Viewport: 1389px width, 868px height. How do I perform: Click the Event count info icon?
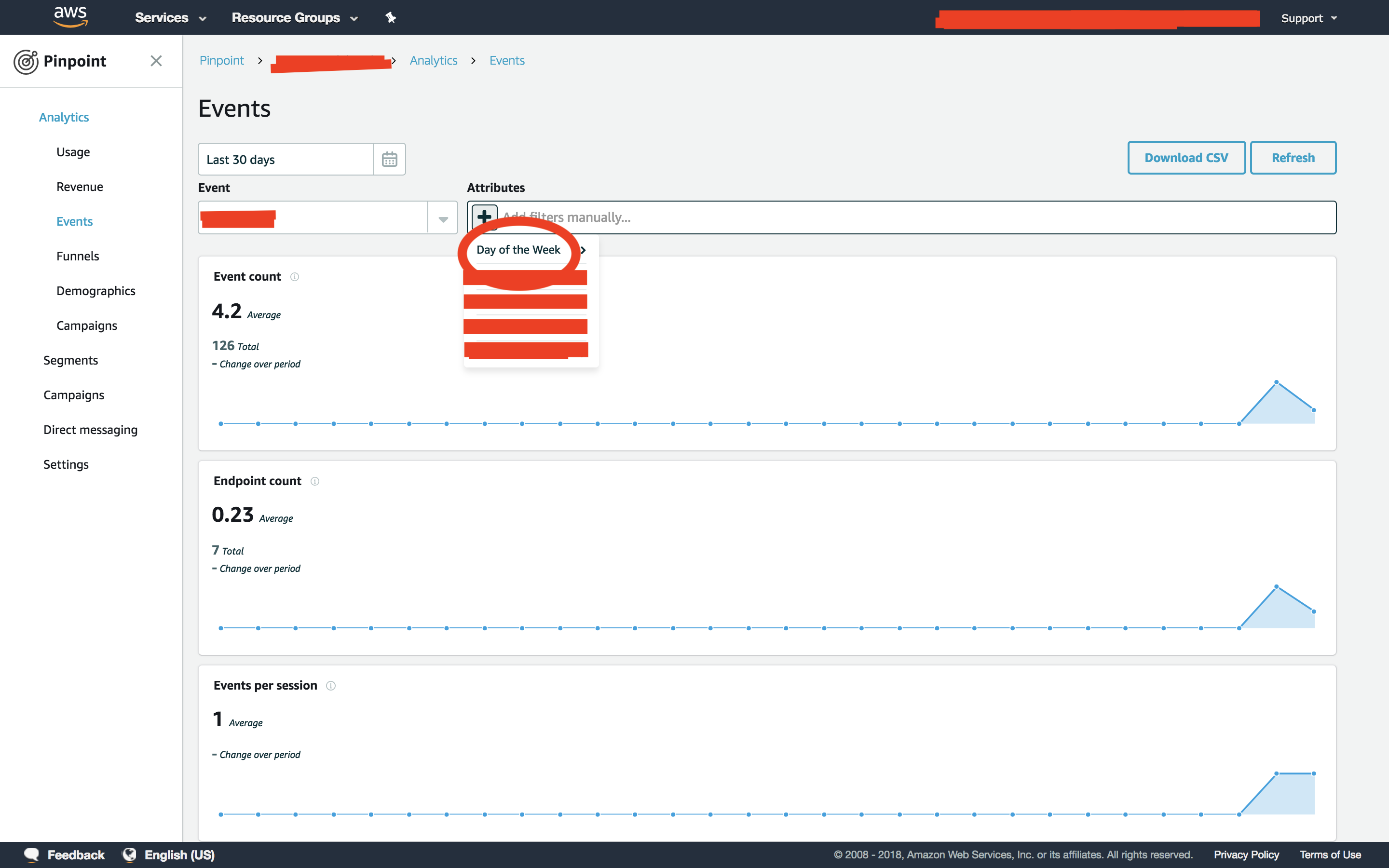tap(295, 277)
